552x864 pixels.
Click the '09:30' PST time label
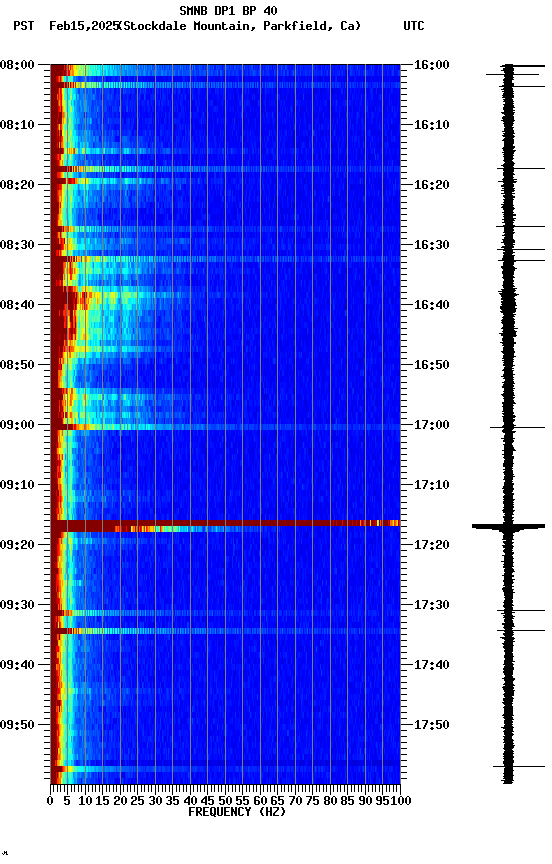click(17, 605)
